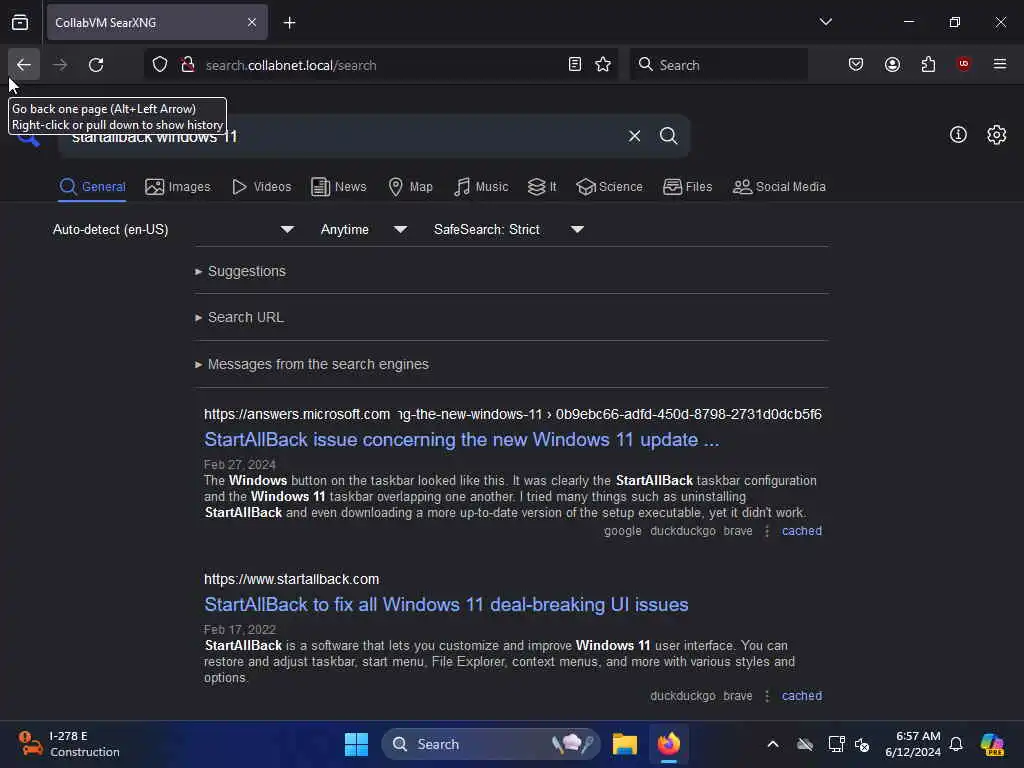This screenshot has width=1024, height=768.
Task: Open the Extensions puzzle icon
Action: click(928, 65)
